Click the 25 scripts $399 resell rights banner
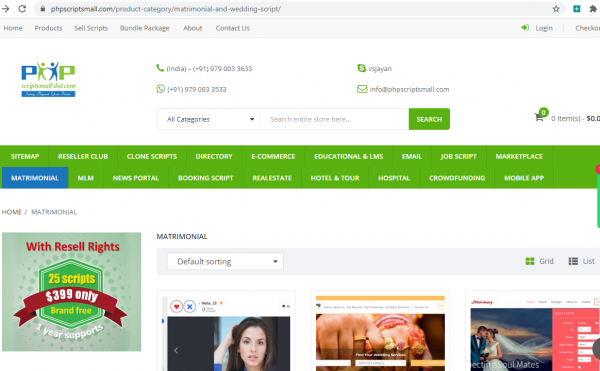Screen dimensions: 600x371 72,292
